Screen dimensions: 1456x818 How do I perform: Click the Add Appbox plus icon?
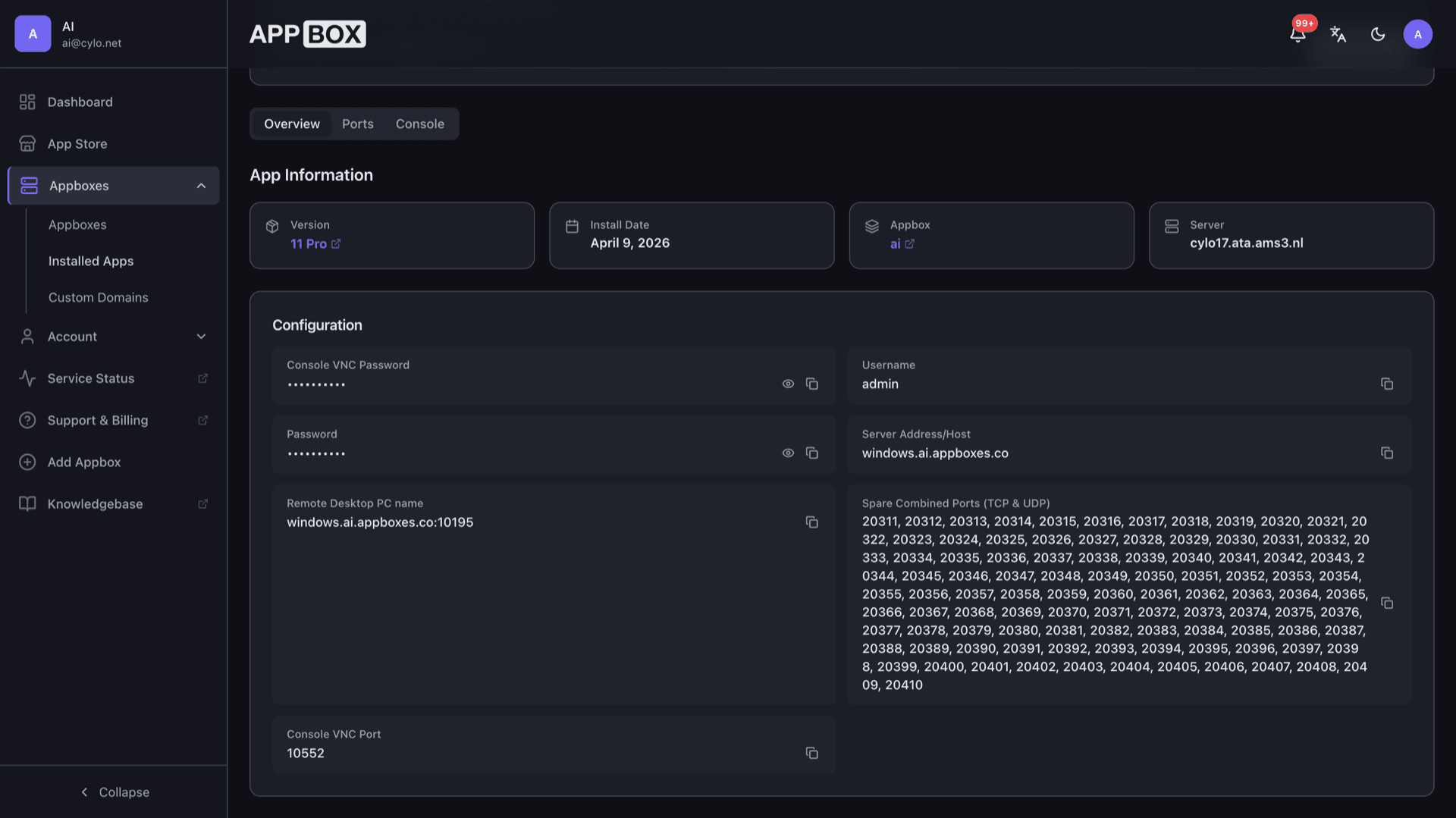[27, 462]
